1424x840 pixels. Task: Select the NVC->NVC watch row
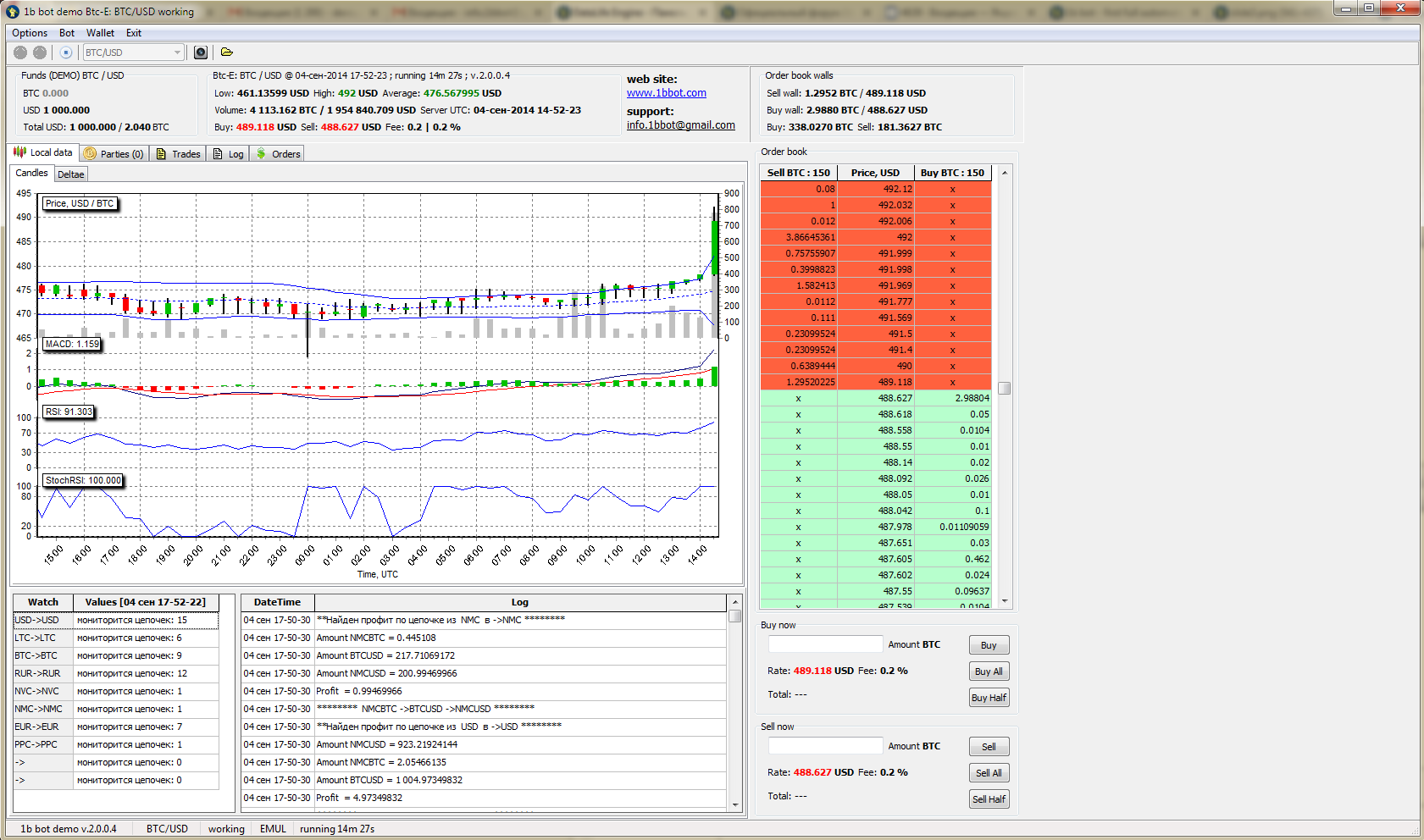click(x=116, y=691)
